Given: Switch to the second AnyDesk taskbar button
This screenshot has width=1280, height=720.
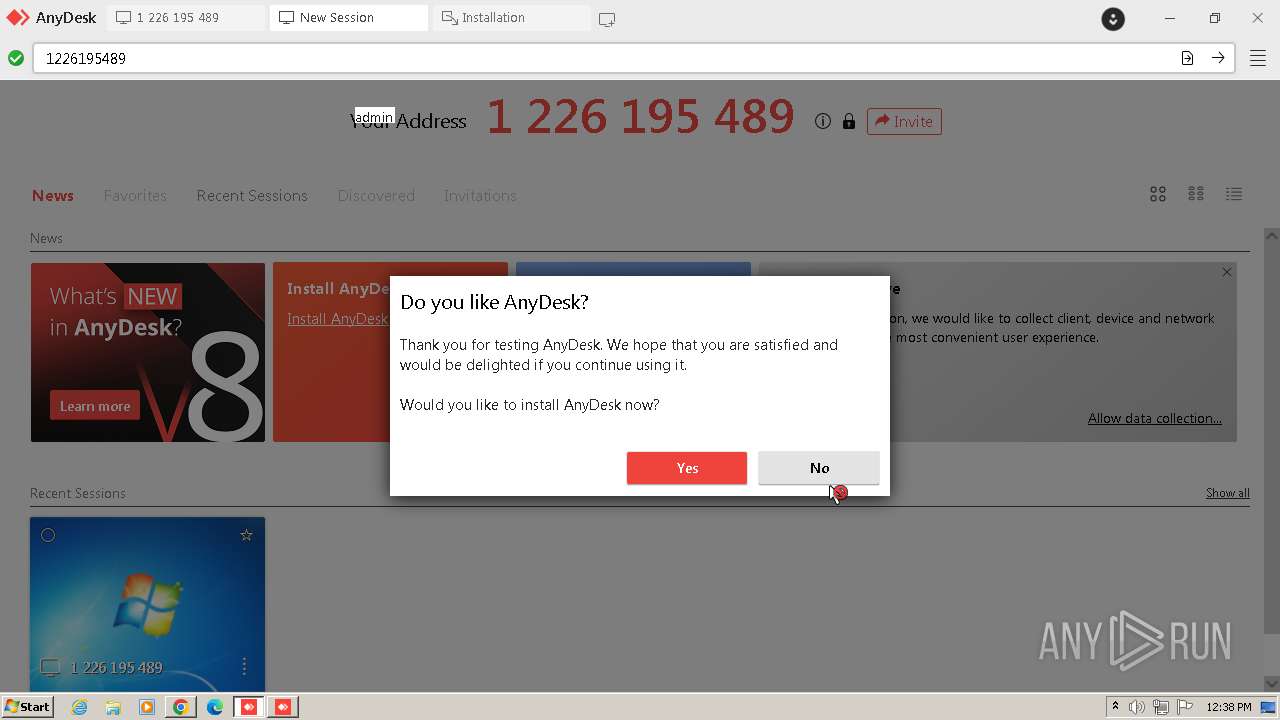Looking at the screenshot, I should point(283,707).
